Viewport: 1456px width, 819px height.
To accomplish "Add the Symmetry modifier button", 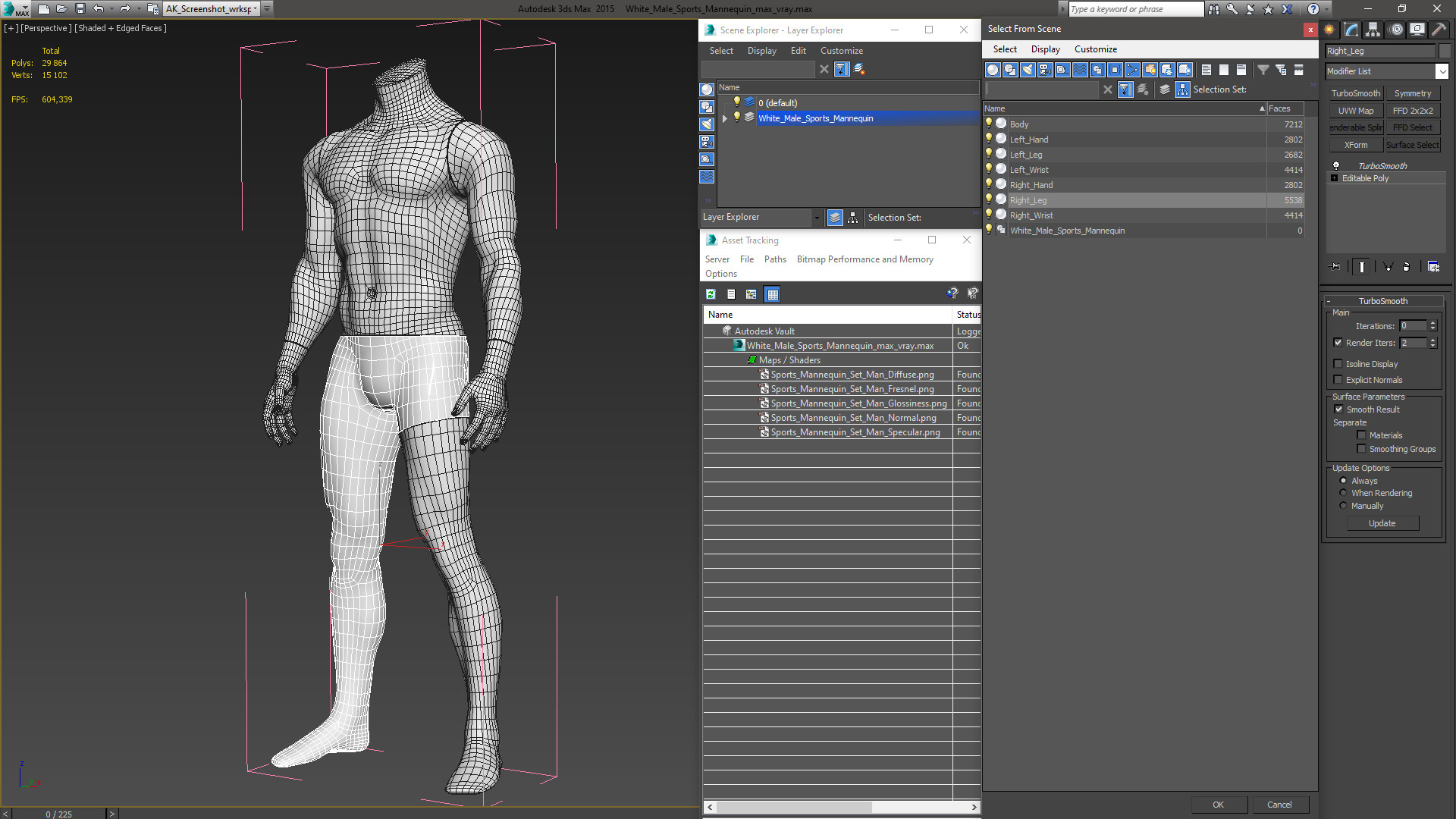I will click(x=1412, y=93).
